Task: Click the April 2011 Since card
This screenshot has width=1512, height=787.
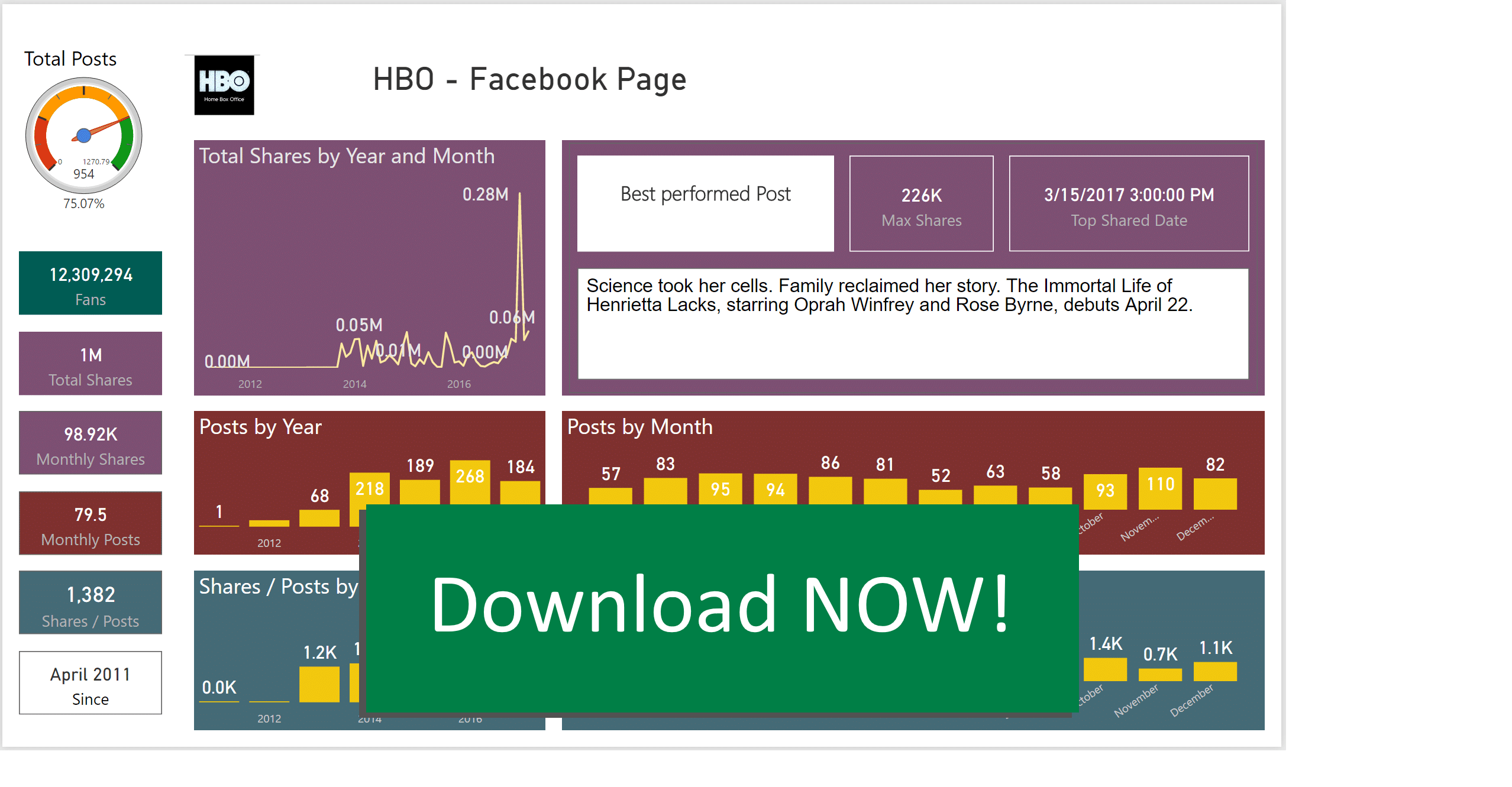Action: click(x=91, y=683)
